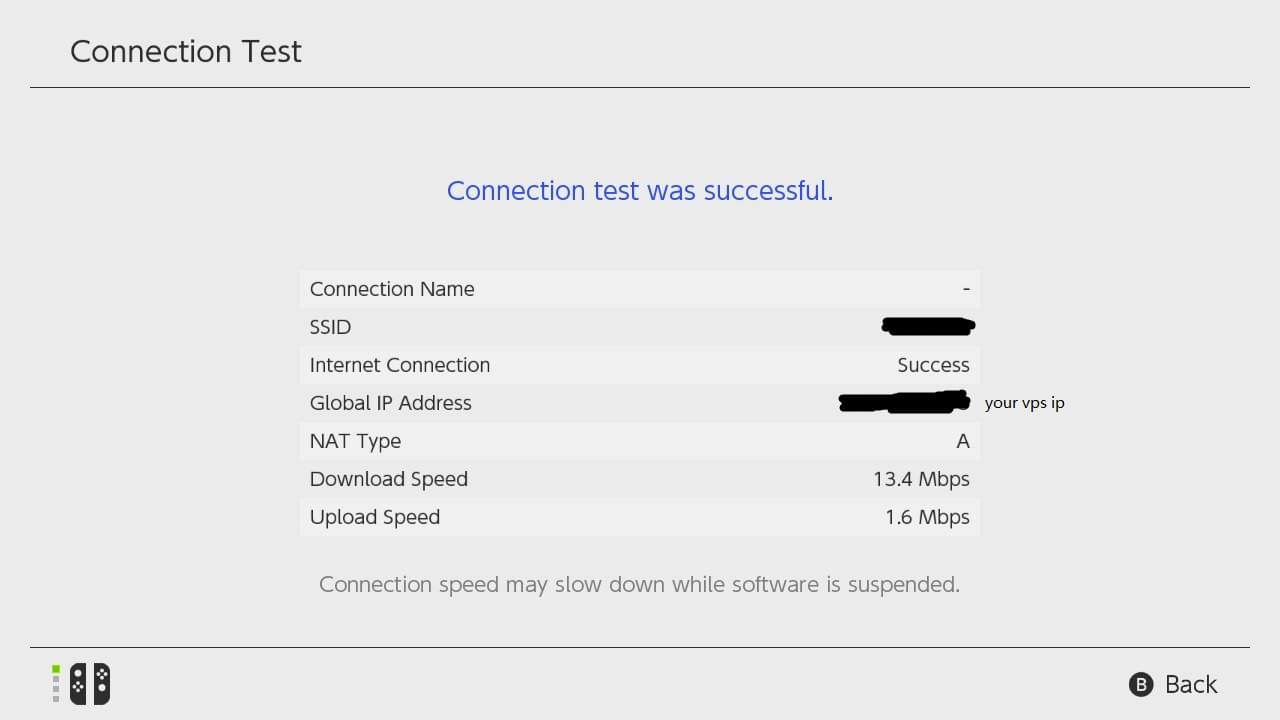The image size is (1280, 720).
Task: Click the circled B button icon
Action: pos(1140,684)
